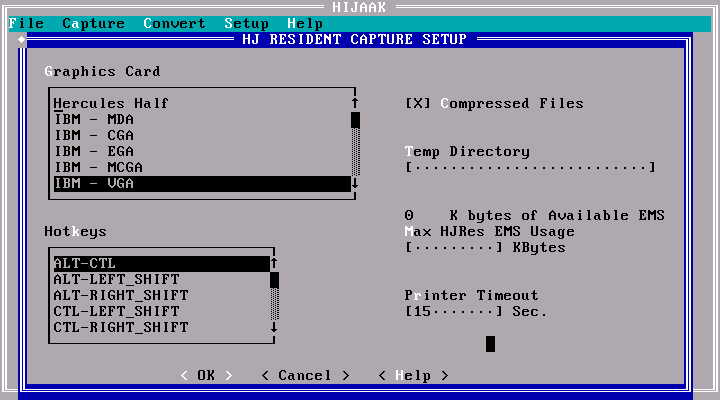
Task: Click the Graphics Card list scrollbar thumb
Action: 355,120
